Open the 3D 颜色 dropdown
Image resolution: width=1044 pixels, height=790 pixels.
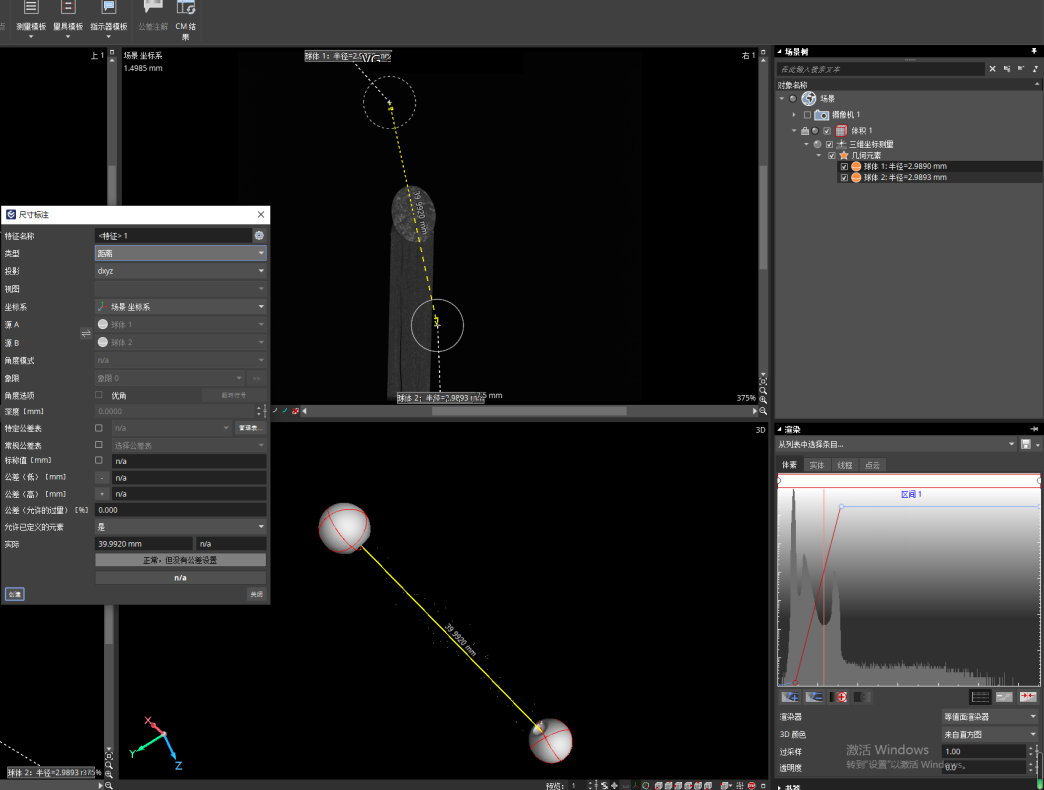pos(990,734)
